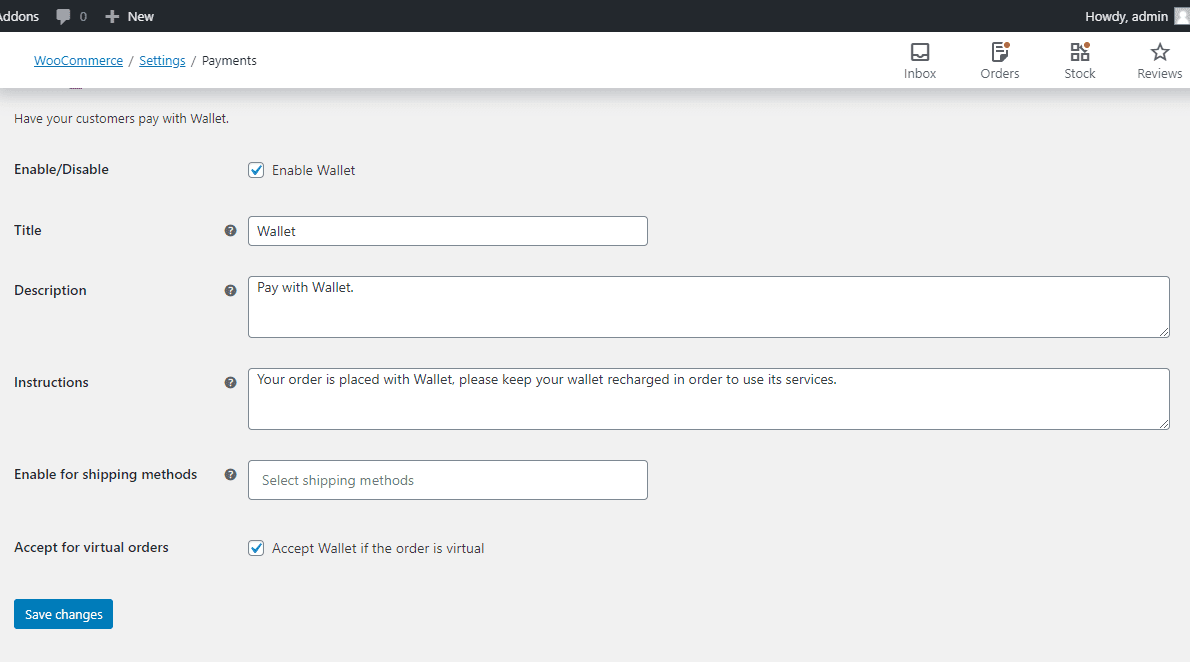Image resolution: width=1190 pixels, height=662 pixels.
Task: Click the Instructions help icon
Action: [x=231, y=382]
